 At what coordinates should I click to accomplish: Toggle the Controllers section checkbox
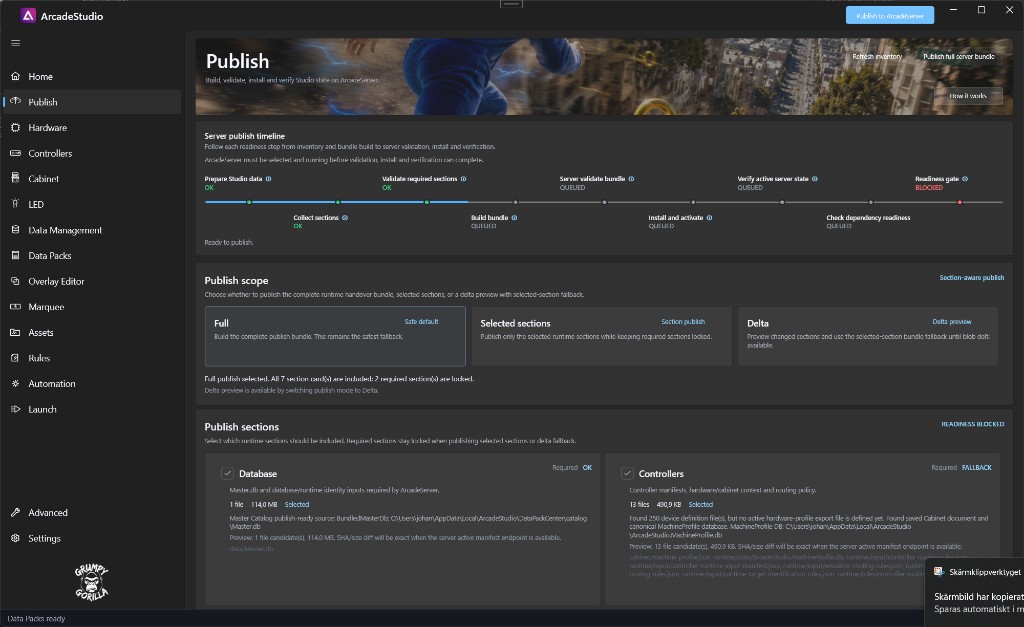tap(627, 474)
